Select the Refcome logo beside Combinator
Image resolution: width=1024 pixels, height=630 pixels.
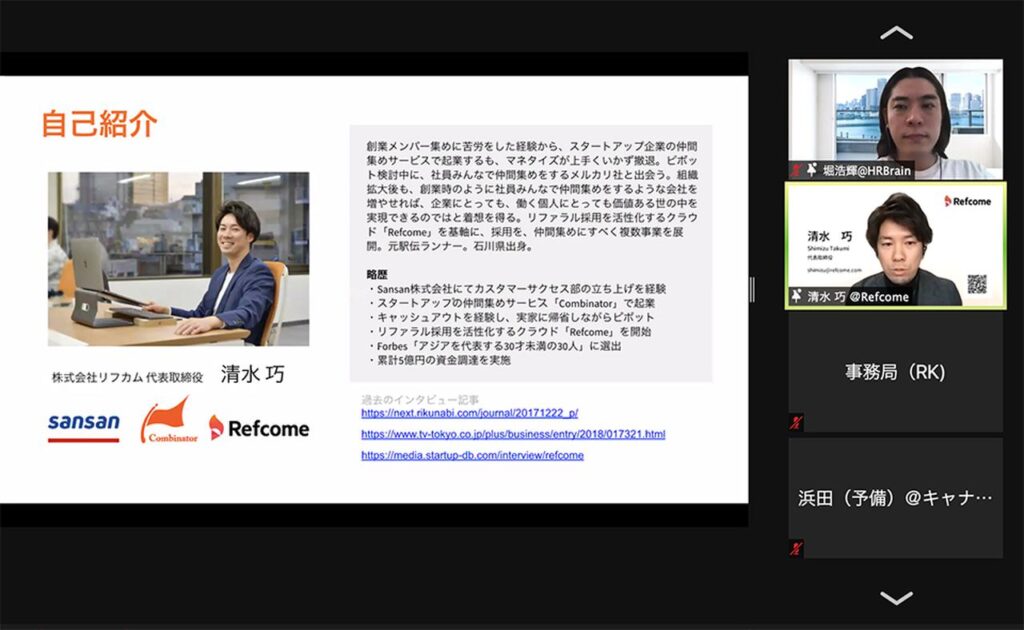pyautogui.click(x=262, y=429)
